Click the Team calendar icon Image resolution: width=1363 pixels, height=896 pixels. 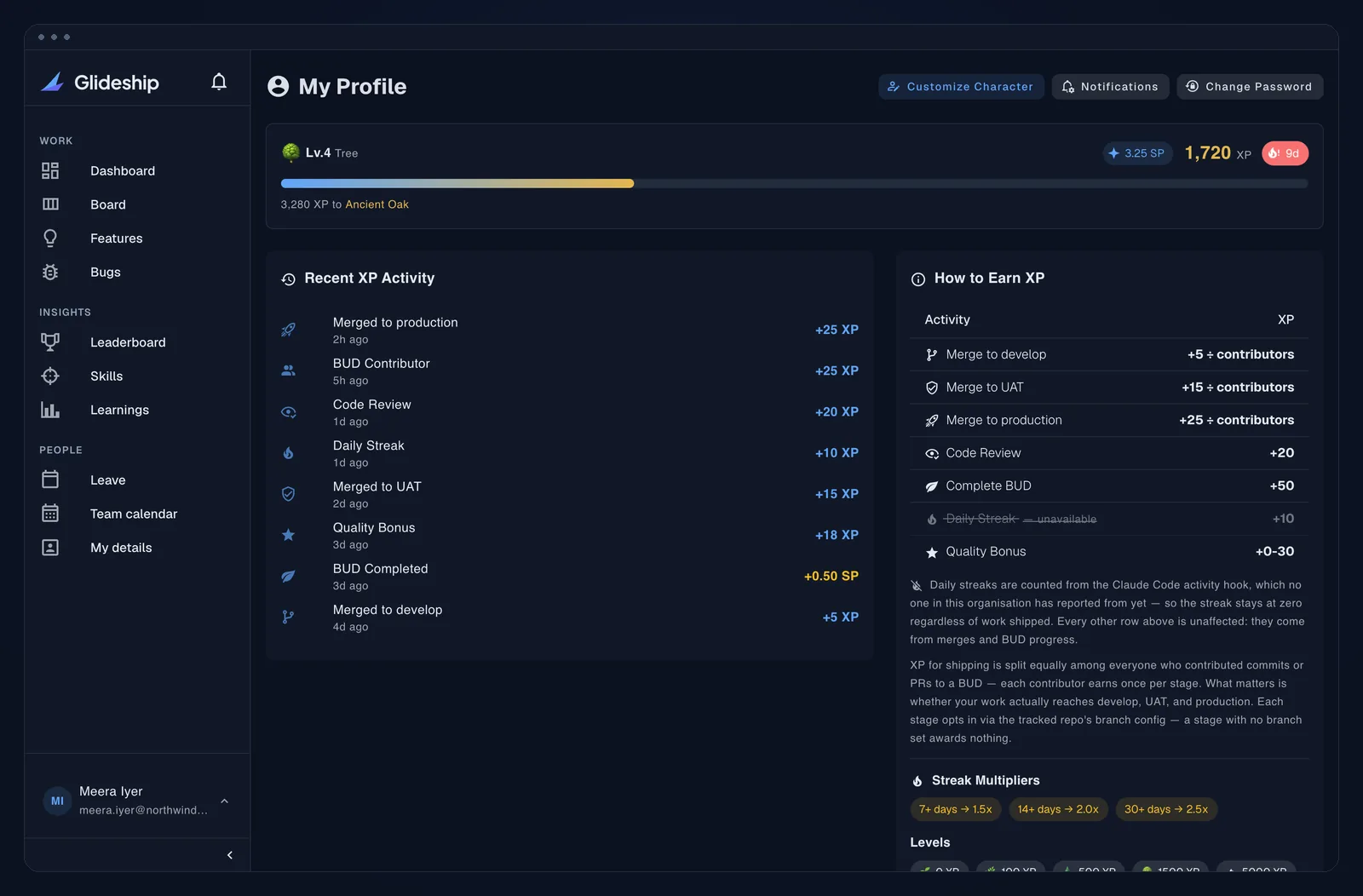50,514
